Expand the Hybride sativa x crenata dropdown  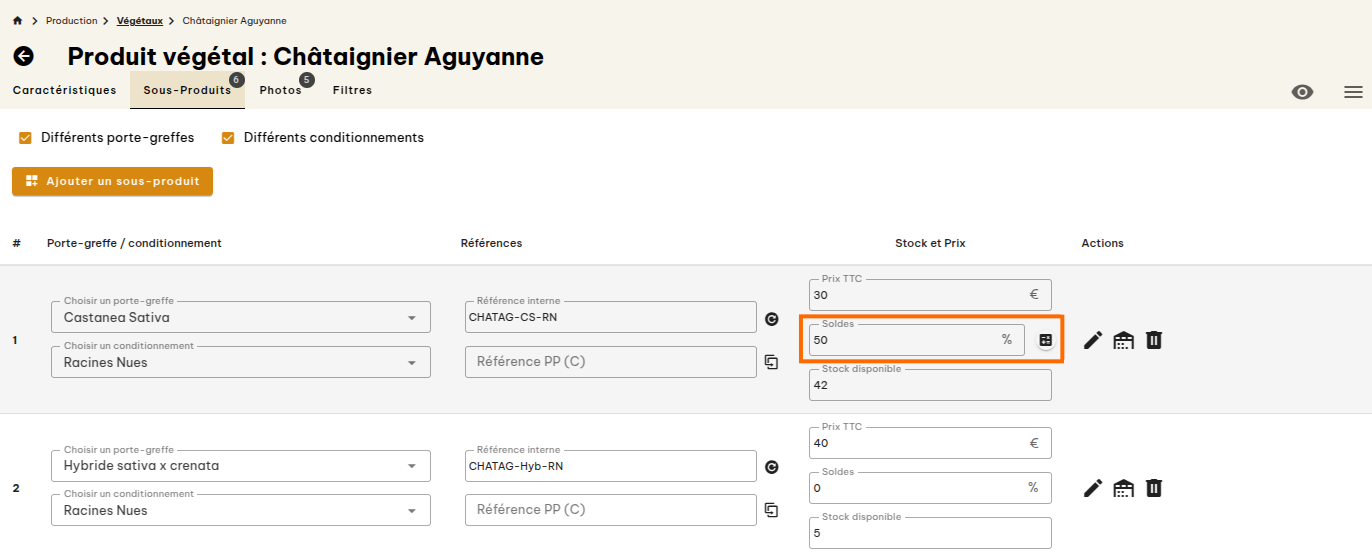pos(240,466)
